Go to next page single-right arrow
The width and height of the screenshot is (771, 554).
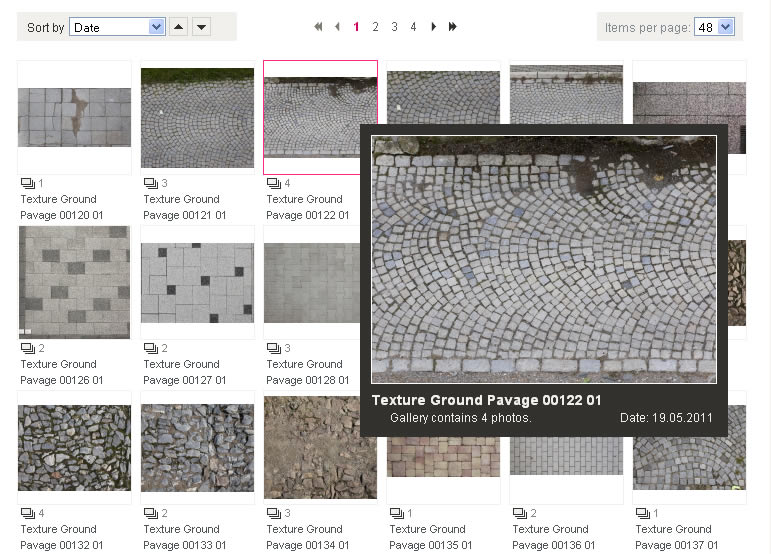pos(433,27)
